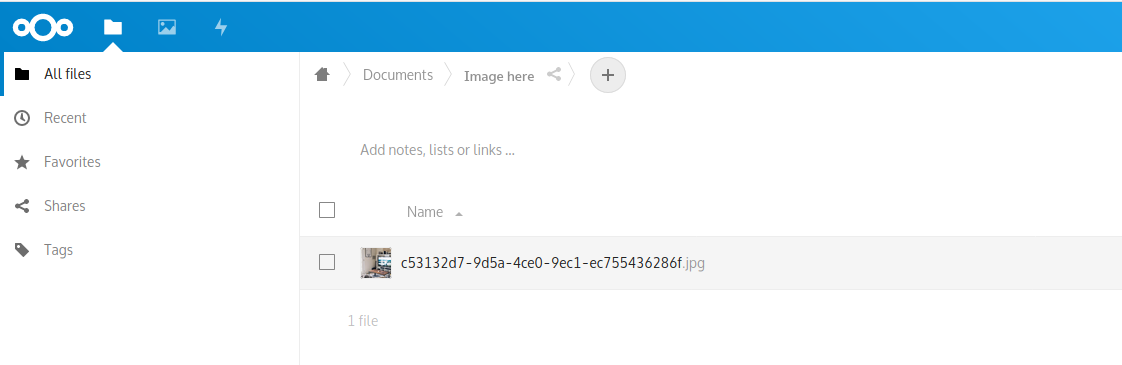1122x365 pixels.
Task: Click the plus new file button
Action: click(x=608, y=75)
